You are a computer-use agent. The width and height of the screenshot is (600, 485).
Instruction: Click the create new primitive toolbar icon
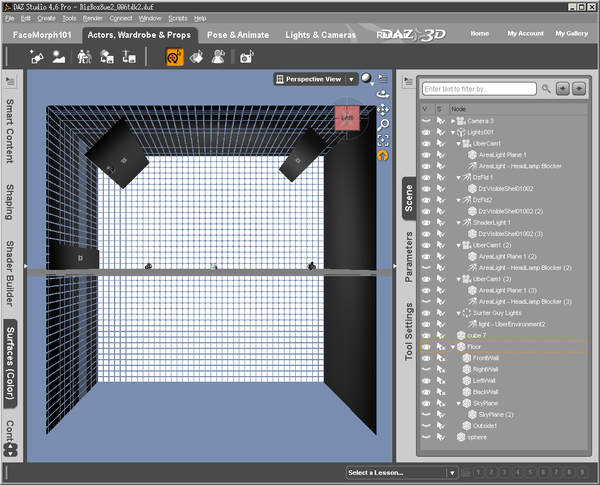tap(37, 57)
